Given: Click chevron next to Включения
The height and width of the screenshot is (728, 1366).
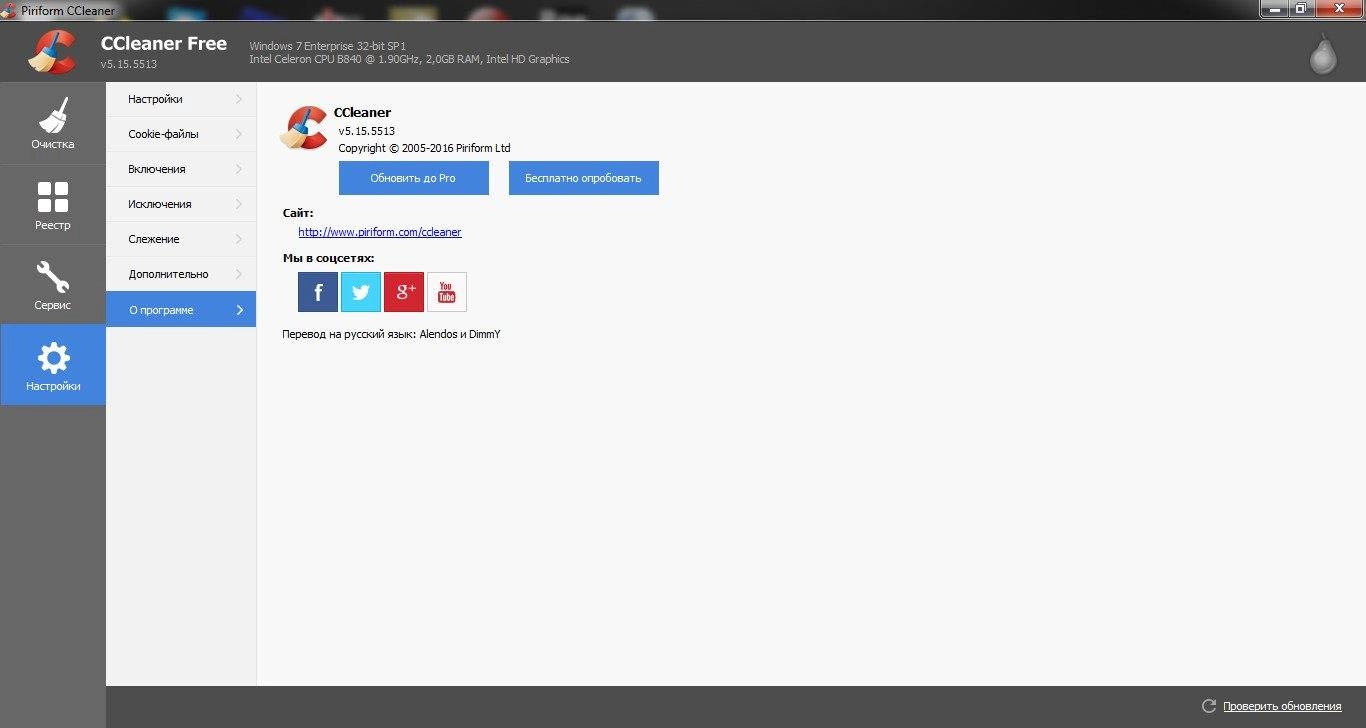Looking at the screenshot, I should click(239, 169).
